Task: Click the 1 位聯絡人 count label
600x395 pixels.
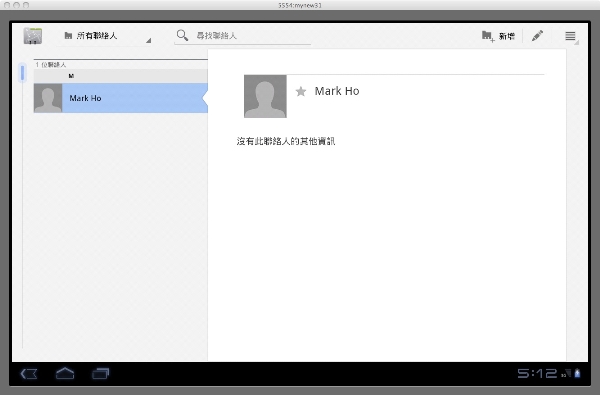Action: 51,65
